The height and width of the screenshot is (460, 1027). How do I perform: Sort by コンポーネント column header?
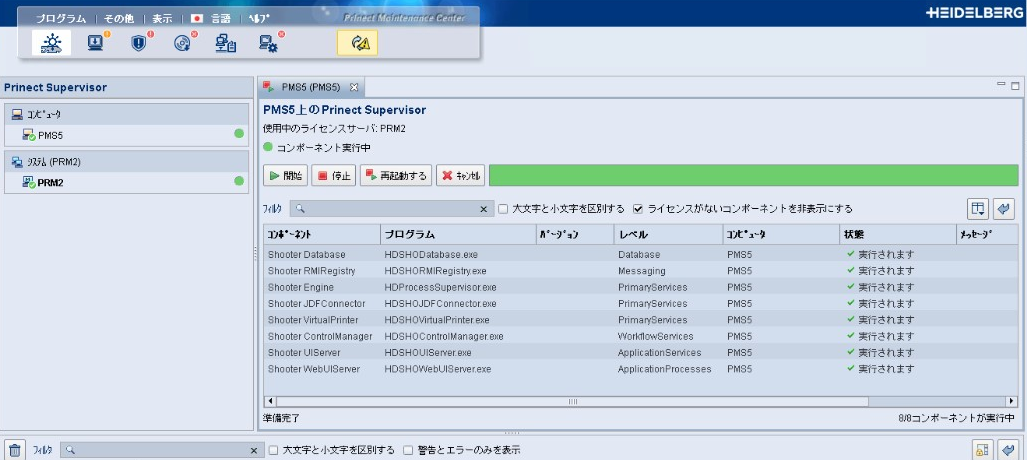tap(322, 234)
